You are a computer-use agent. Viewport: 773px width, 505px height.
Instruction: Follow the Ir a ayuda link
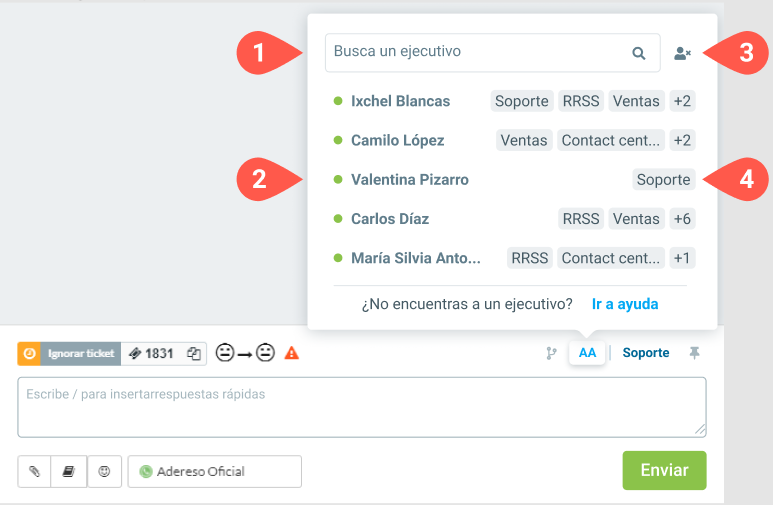pos(625,304)
